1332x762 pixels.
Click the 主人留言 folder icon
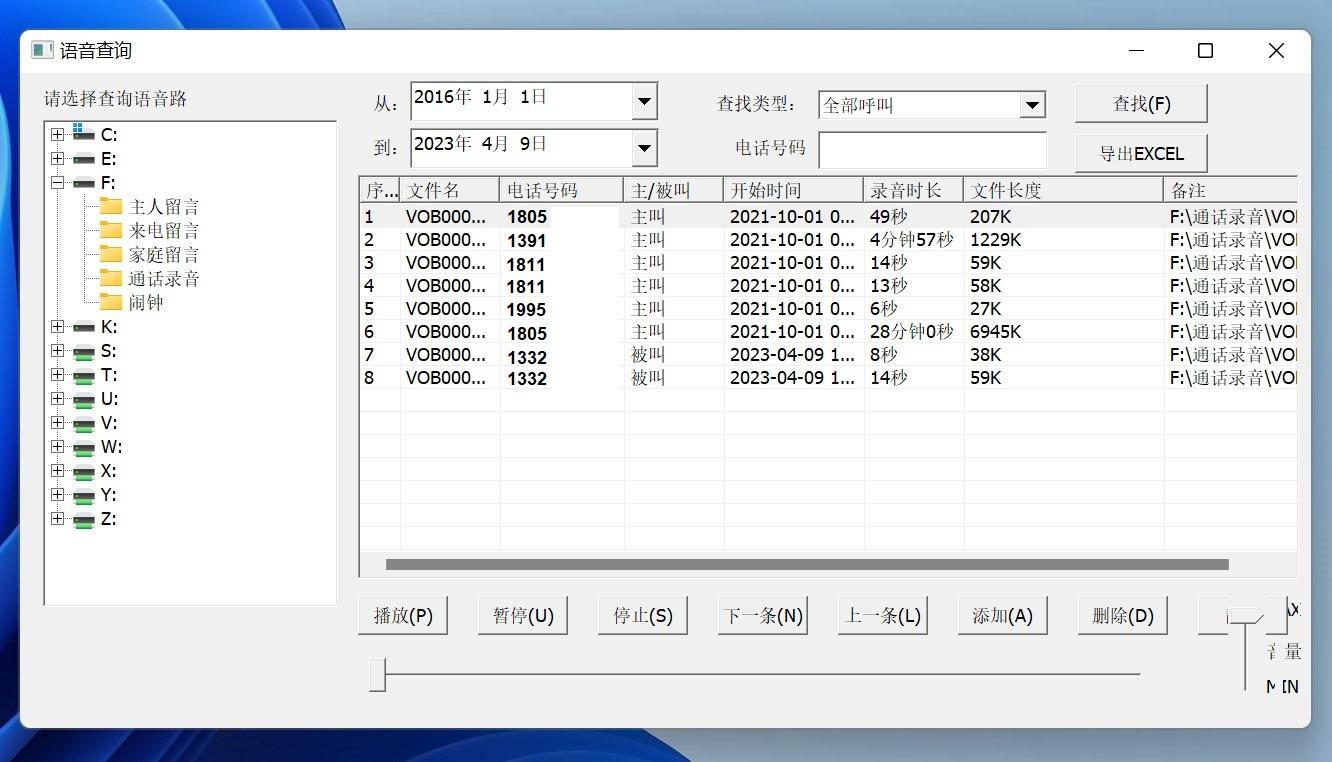pos(110,206)
